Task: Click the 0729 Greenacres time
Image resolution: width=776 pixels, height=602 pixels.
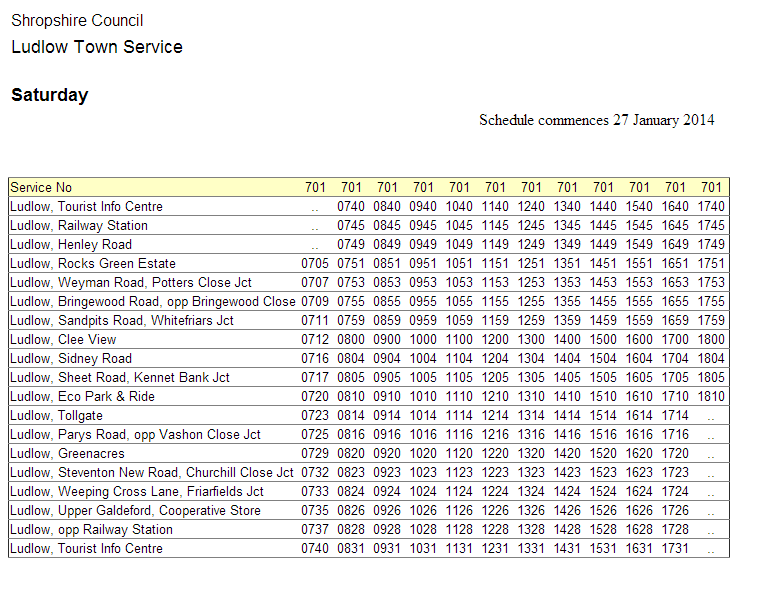Action: [315, 453]
